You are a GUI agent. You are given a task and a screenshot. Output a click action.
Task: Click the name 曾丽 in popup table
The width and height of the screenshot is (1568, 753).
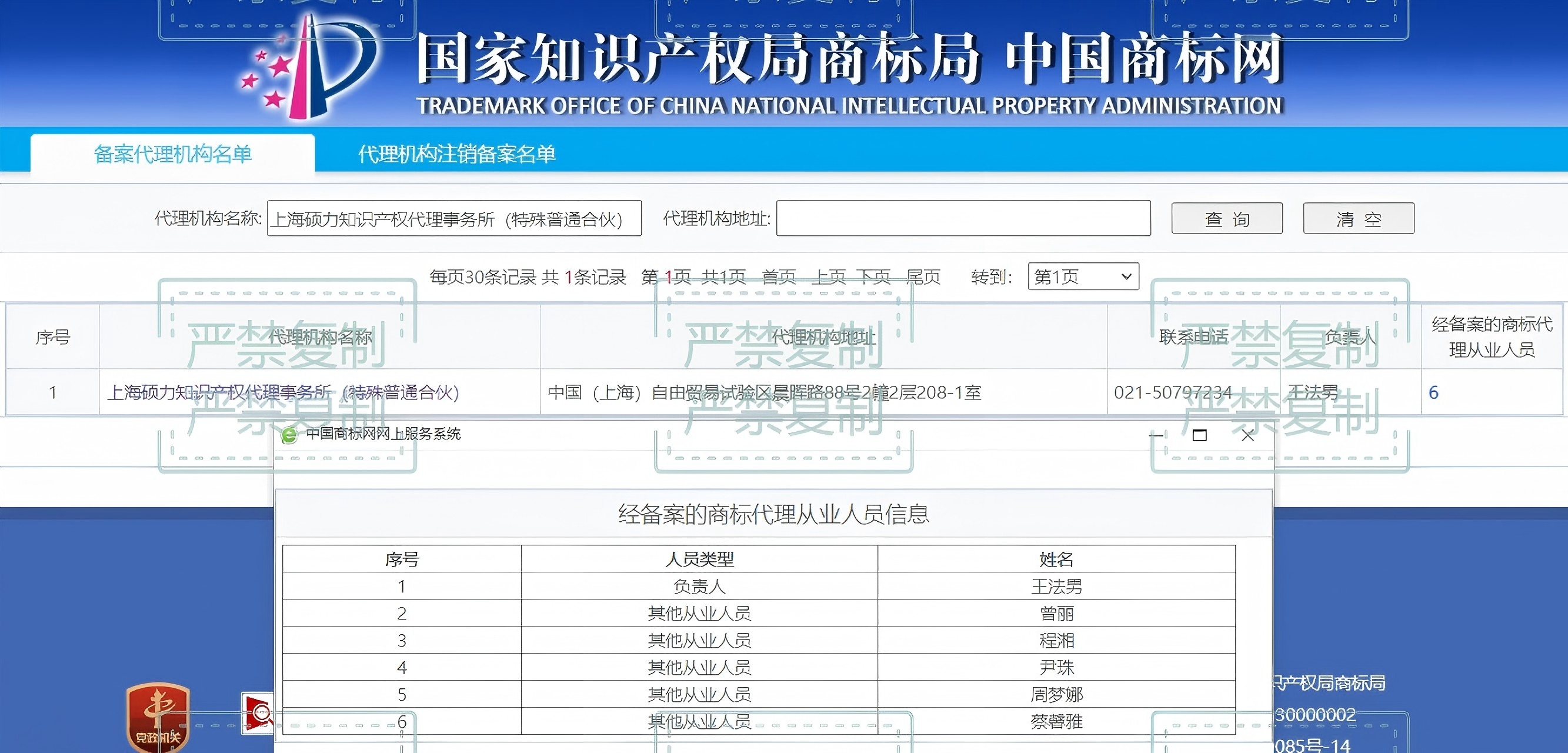(x=1056, y=613)
